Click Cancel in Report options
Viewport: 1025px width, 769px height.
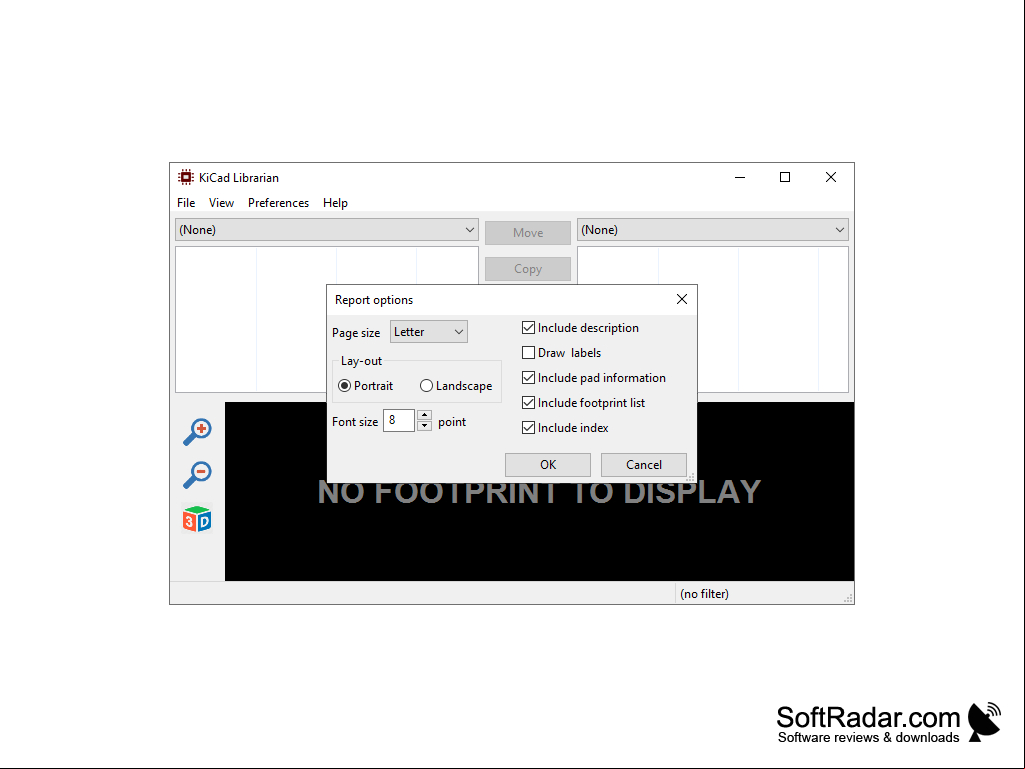click(x=644, y=465)
